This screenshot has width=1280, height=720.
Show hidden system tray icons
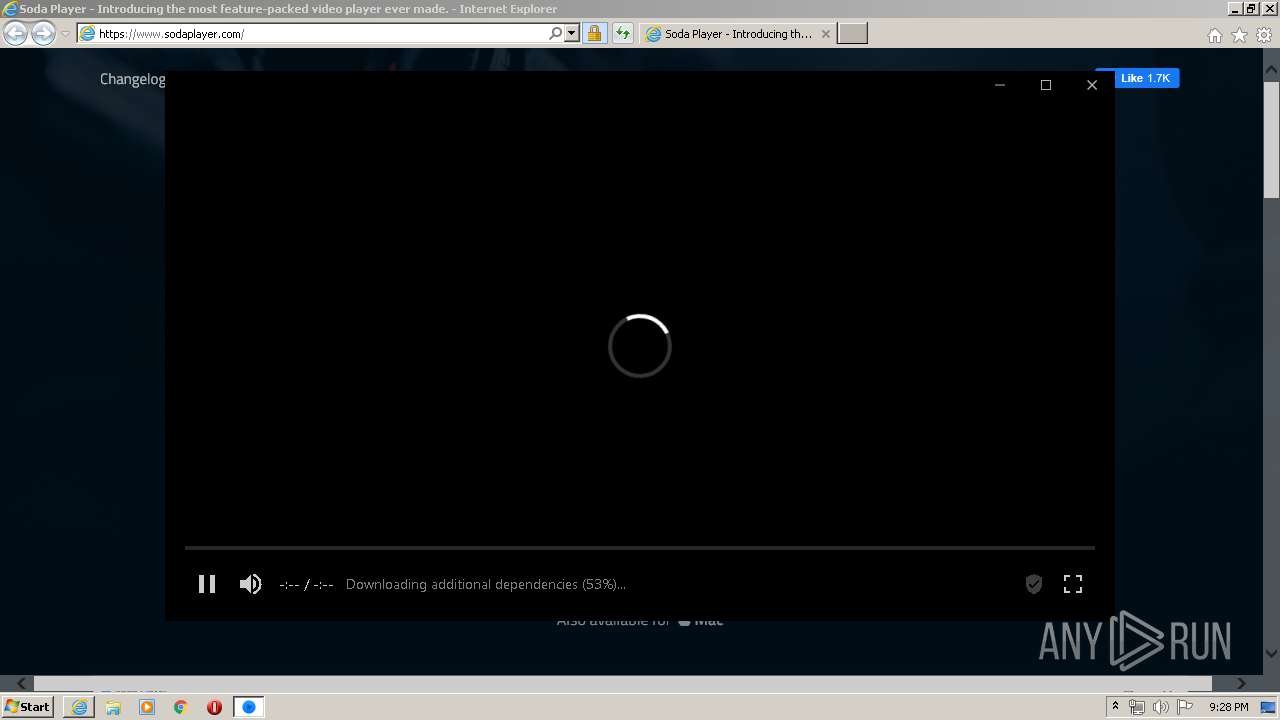point(1115,707)
